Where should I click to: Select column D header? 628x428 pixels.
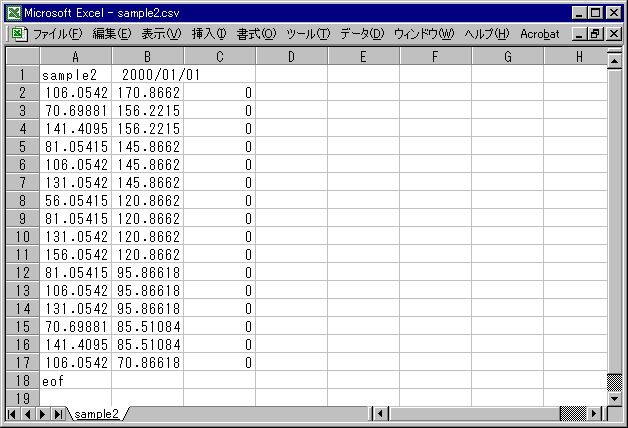[x=291, y=56]
